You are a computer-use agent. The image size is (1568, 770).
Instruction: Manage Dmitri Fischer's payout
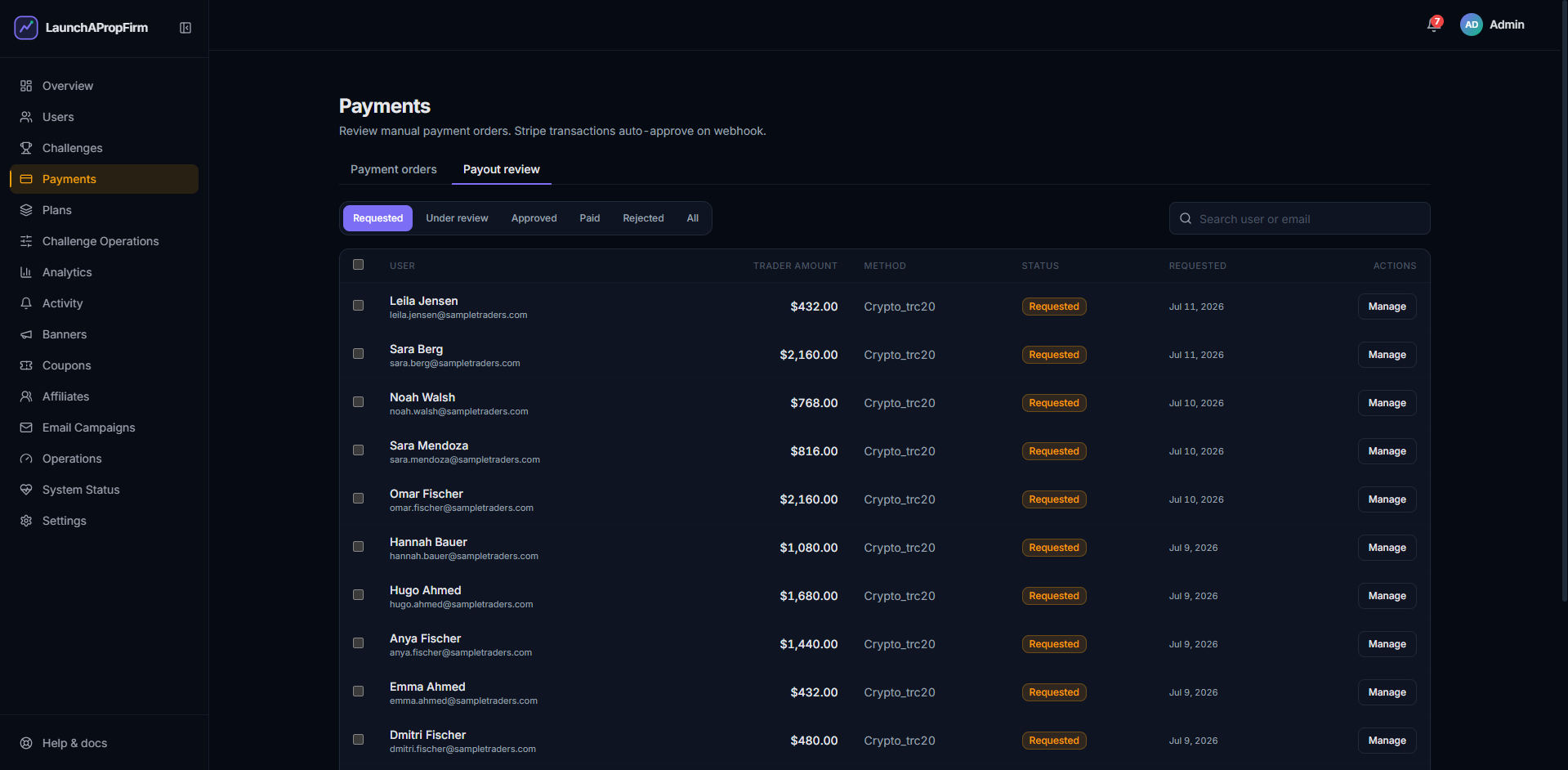(1387, 741)
